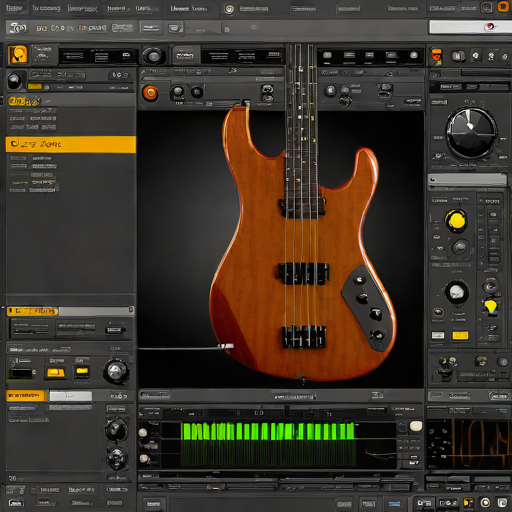The height and width of the screenshot is (512, 512).
Task: Click the upper dark knob below the lower-left tabs
Action: [116, 430]
